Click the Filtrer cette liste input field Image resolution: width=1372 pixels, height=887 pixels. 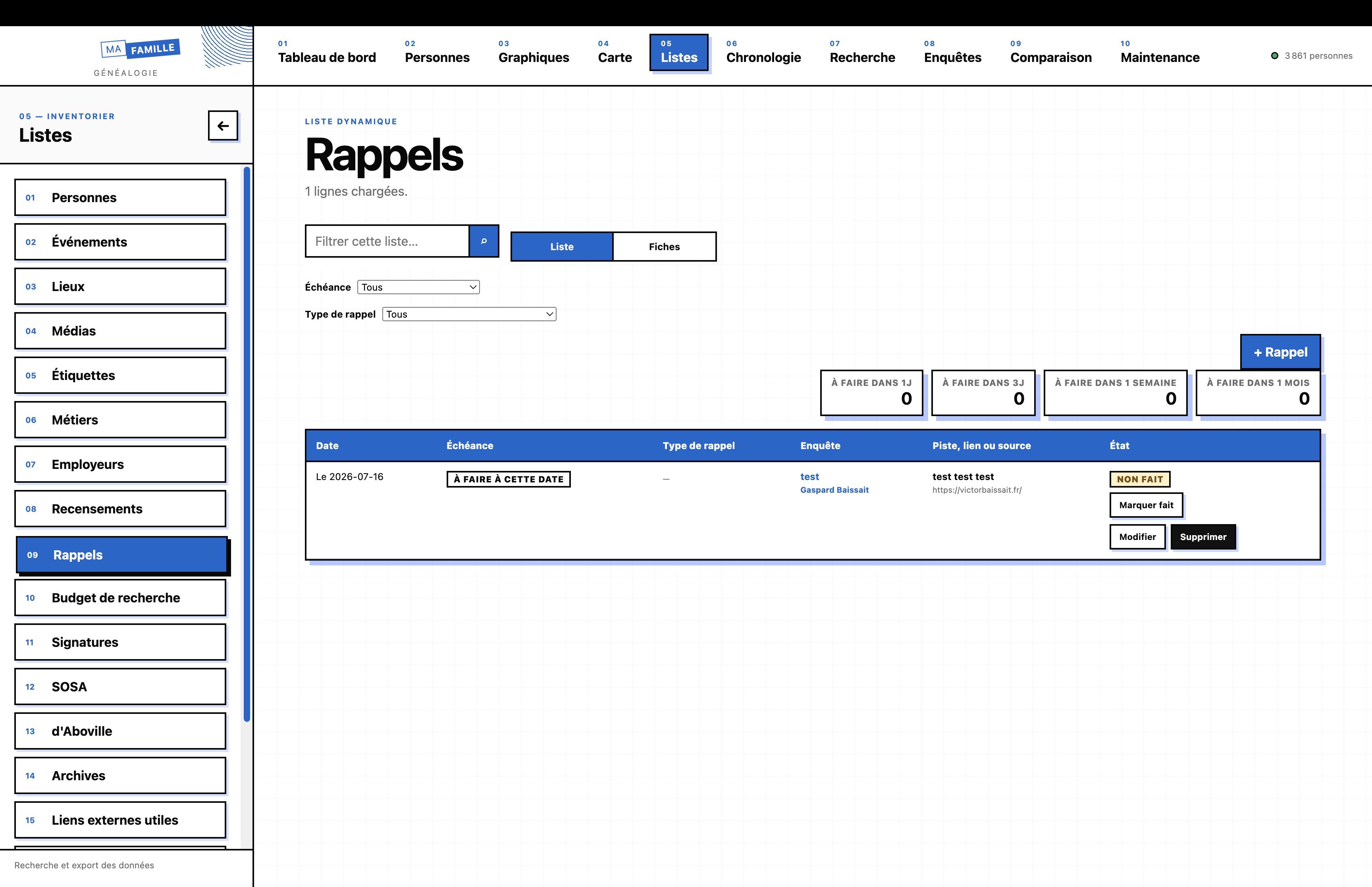click(x=387, y=241)
